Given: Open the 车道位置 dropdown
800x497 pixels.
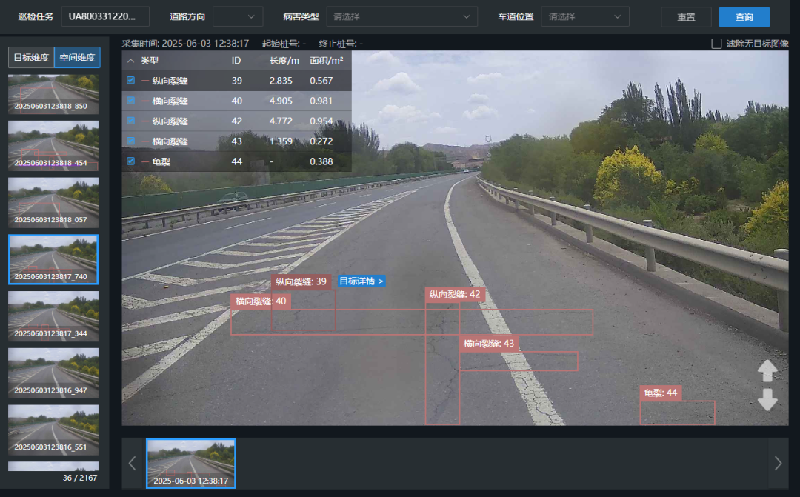Looking at the screenshot, I should point(585,17).
